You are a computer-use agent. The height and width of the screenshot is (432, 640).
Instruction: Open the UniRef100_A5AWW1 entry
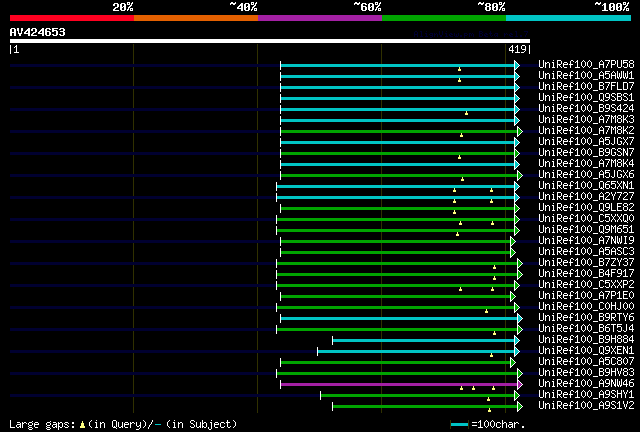tap(586, 76)
